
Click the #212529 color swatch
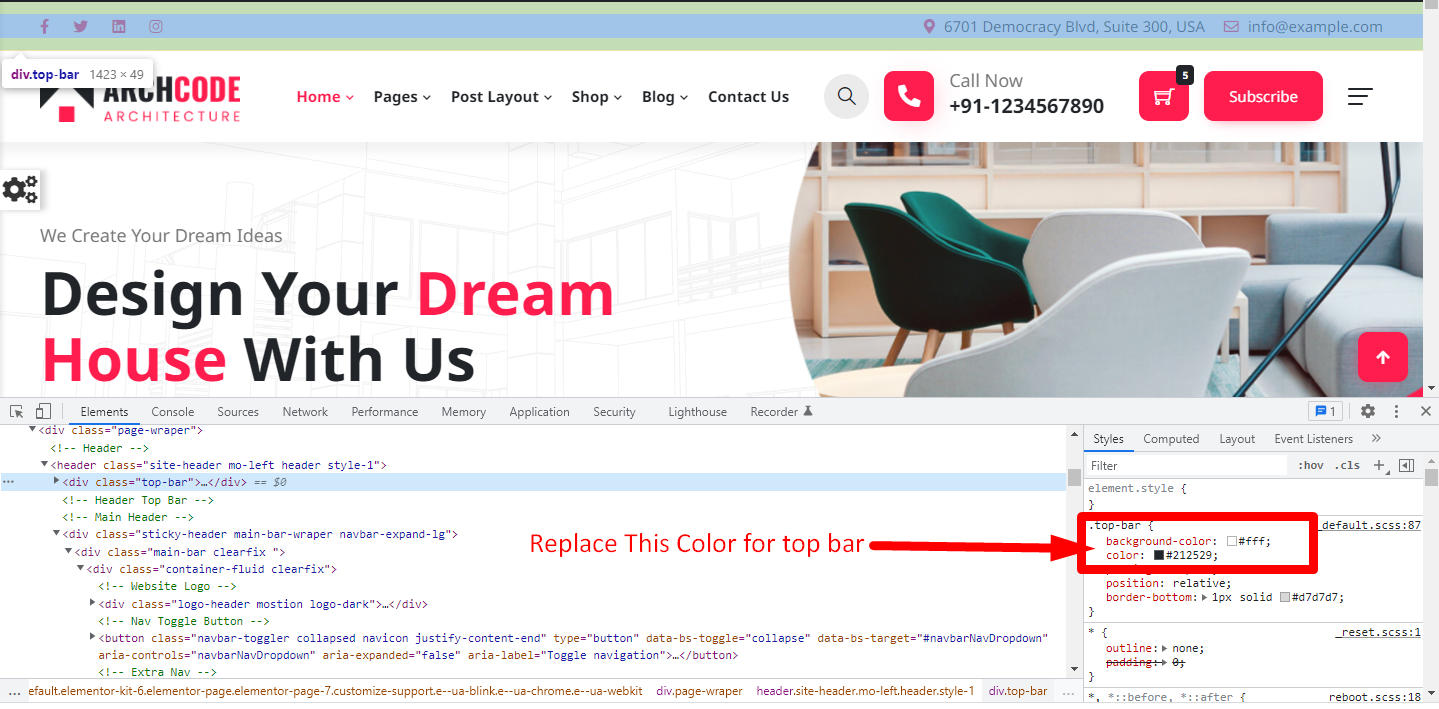(x=1159, y=555)
